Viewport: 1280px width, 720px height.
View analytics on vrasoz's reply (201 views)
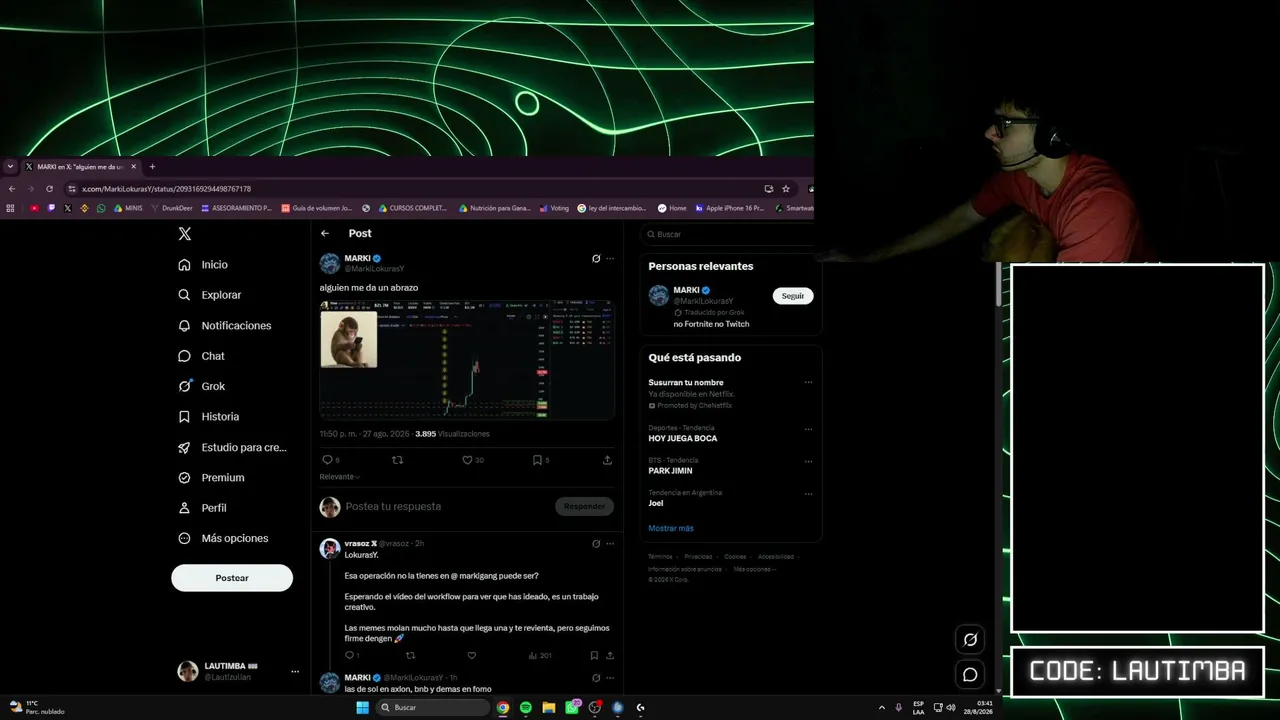(540, 656)
